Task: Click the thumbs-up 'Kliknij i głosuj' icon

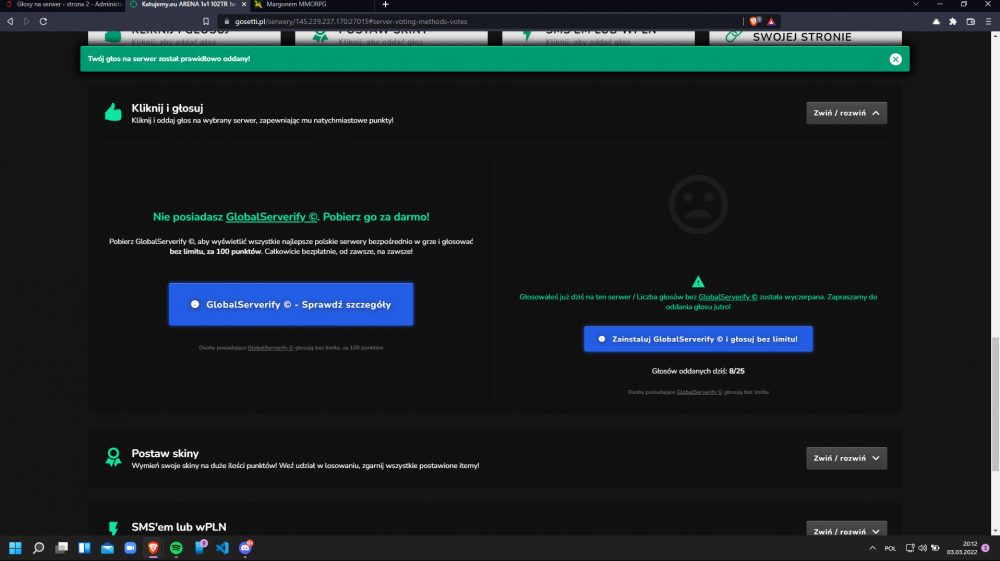Action: 114,112
